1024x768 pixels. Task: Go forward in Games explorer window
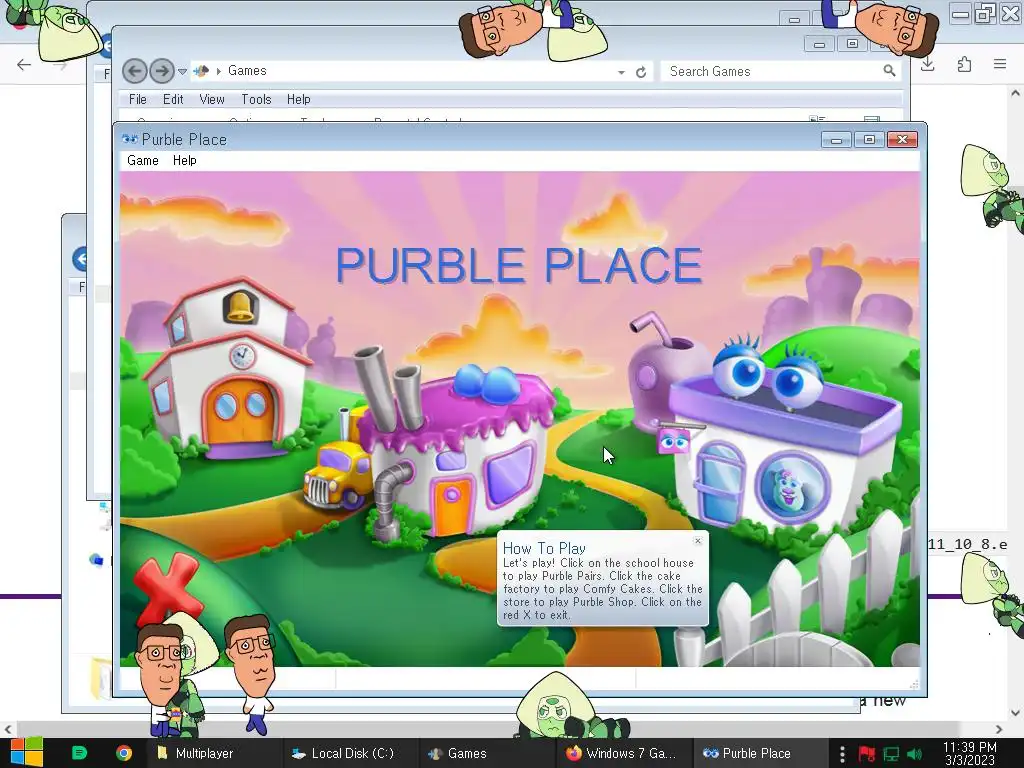161,71
